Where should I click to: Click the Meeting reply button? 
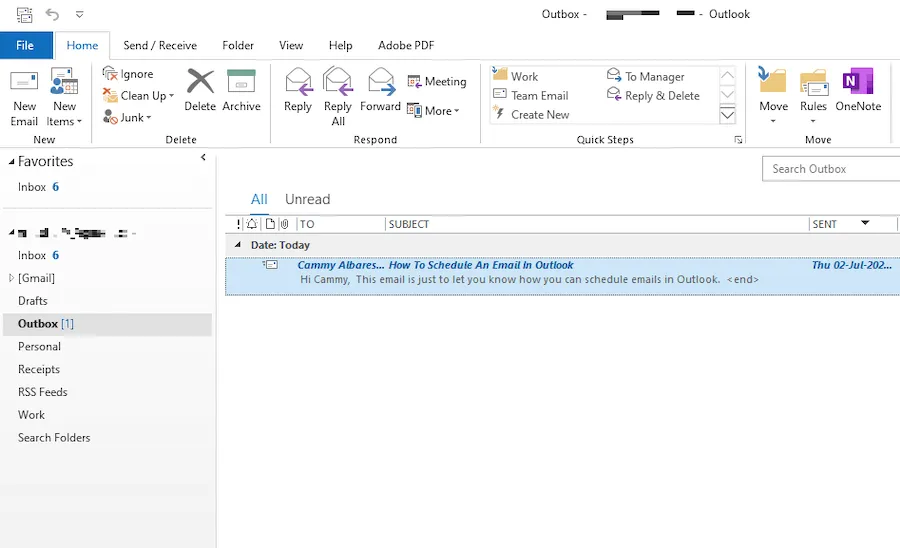coord(437,81)
